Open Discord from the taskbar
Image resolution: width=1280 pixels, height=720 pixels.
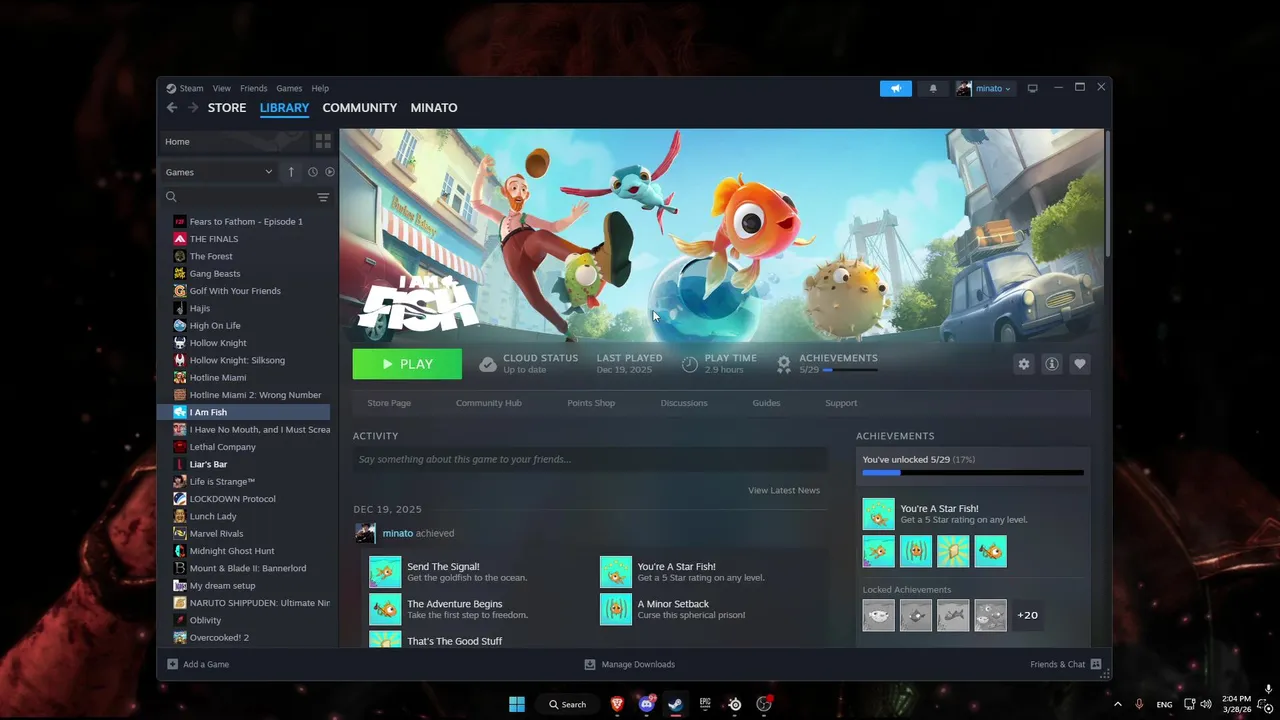click(x=646, y=704)
